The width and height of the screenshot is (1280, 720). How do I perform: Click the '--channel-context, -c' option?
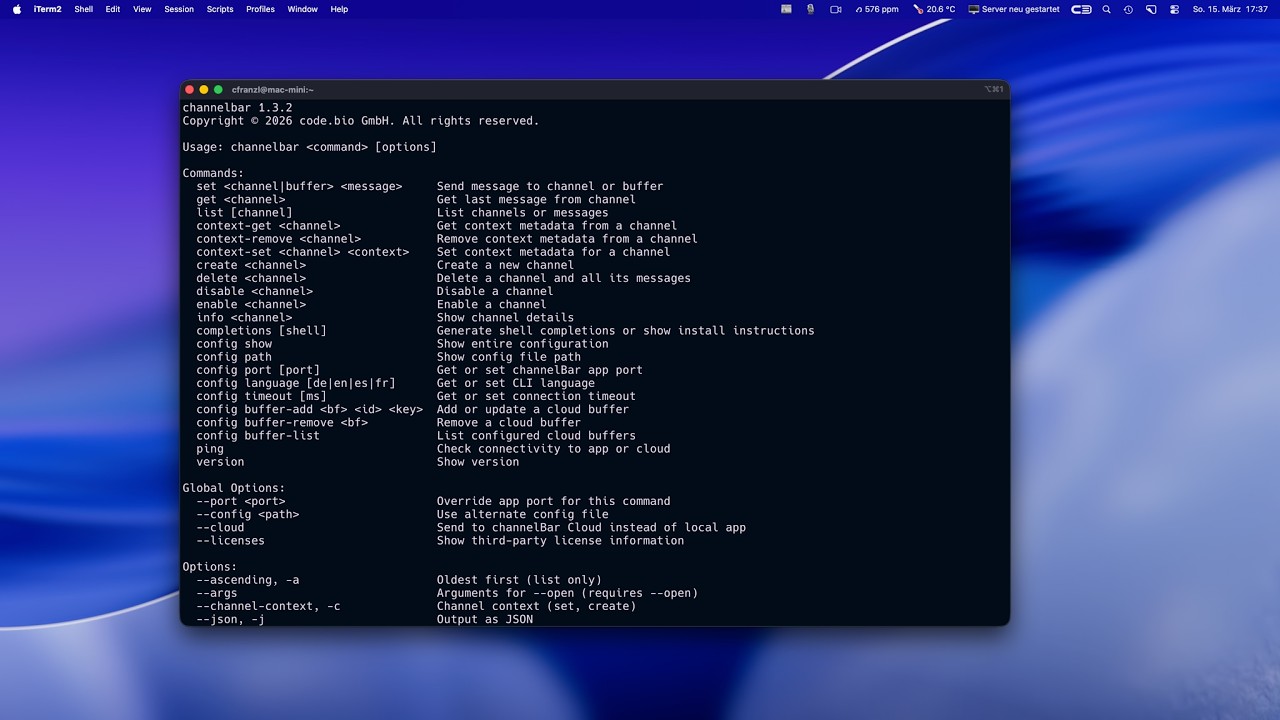point(268,606)
